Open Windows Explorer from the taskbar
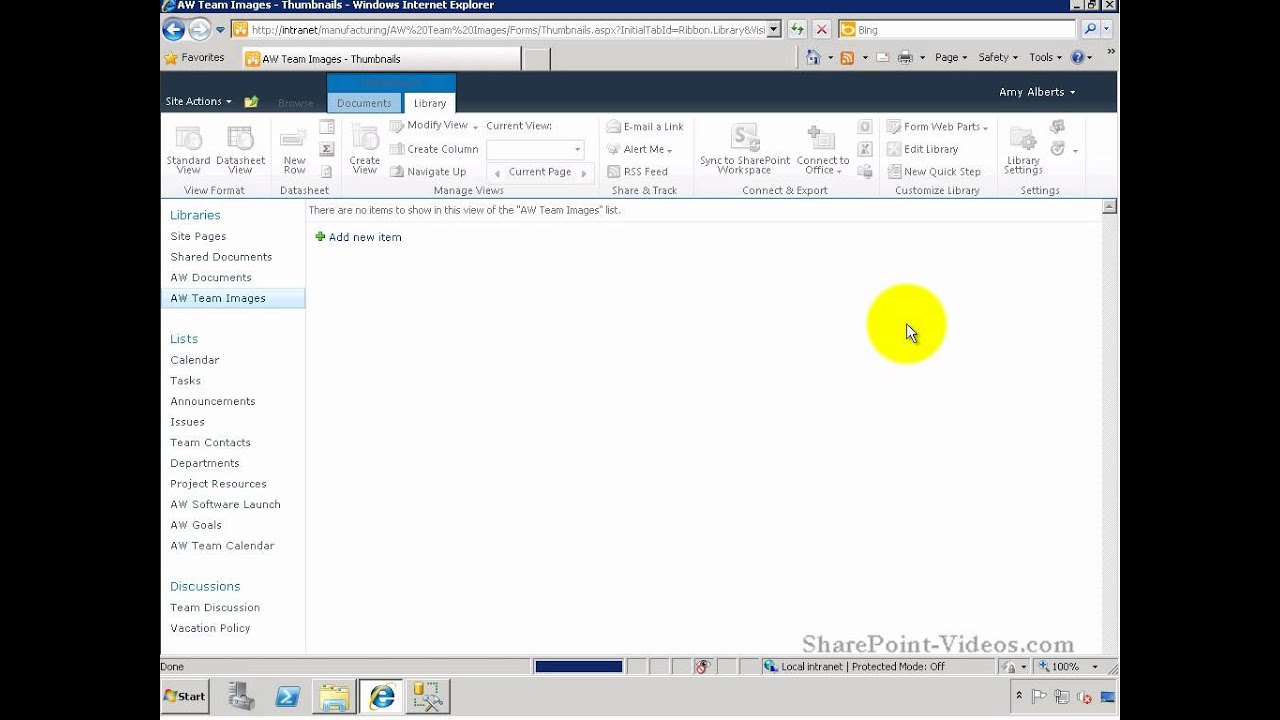1280x720 pixels. pos(333,696)
